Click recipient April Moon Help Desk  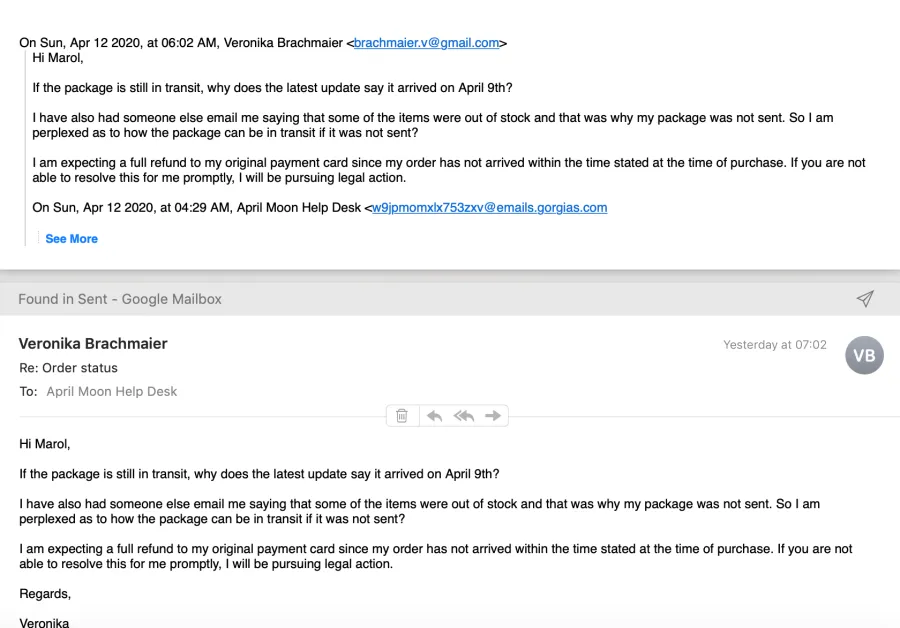pos(112,391)
